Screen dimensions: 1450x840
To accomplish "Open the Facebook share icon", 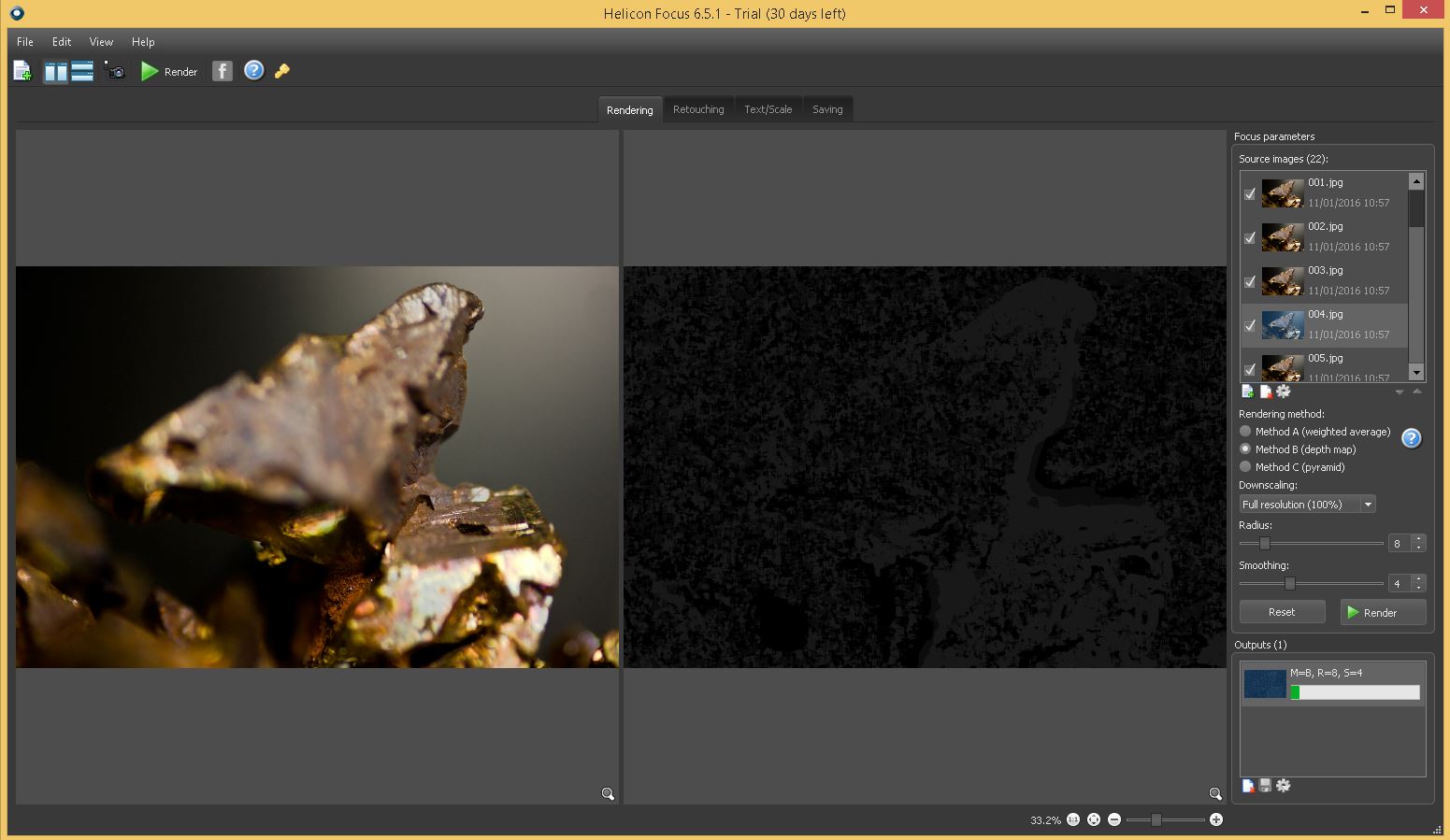I will (223, 71).
